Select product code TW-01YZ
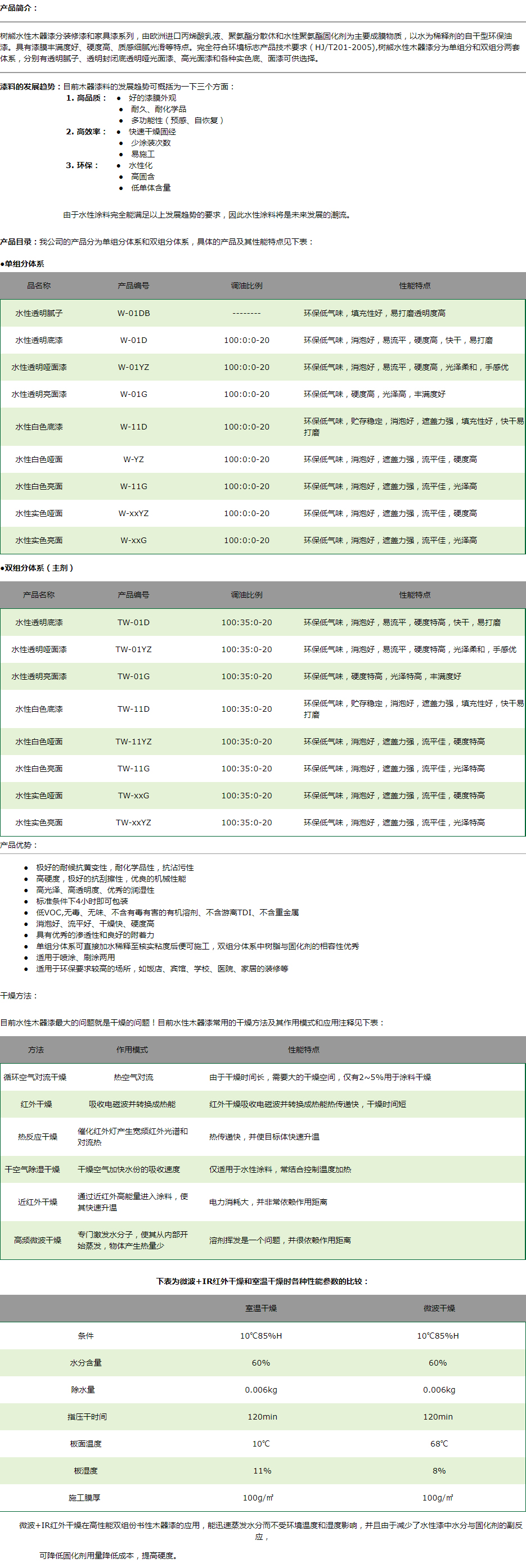The image size is (526, 1568). [133, 649]
